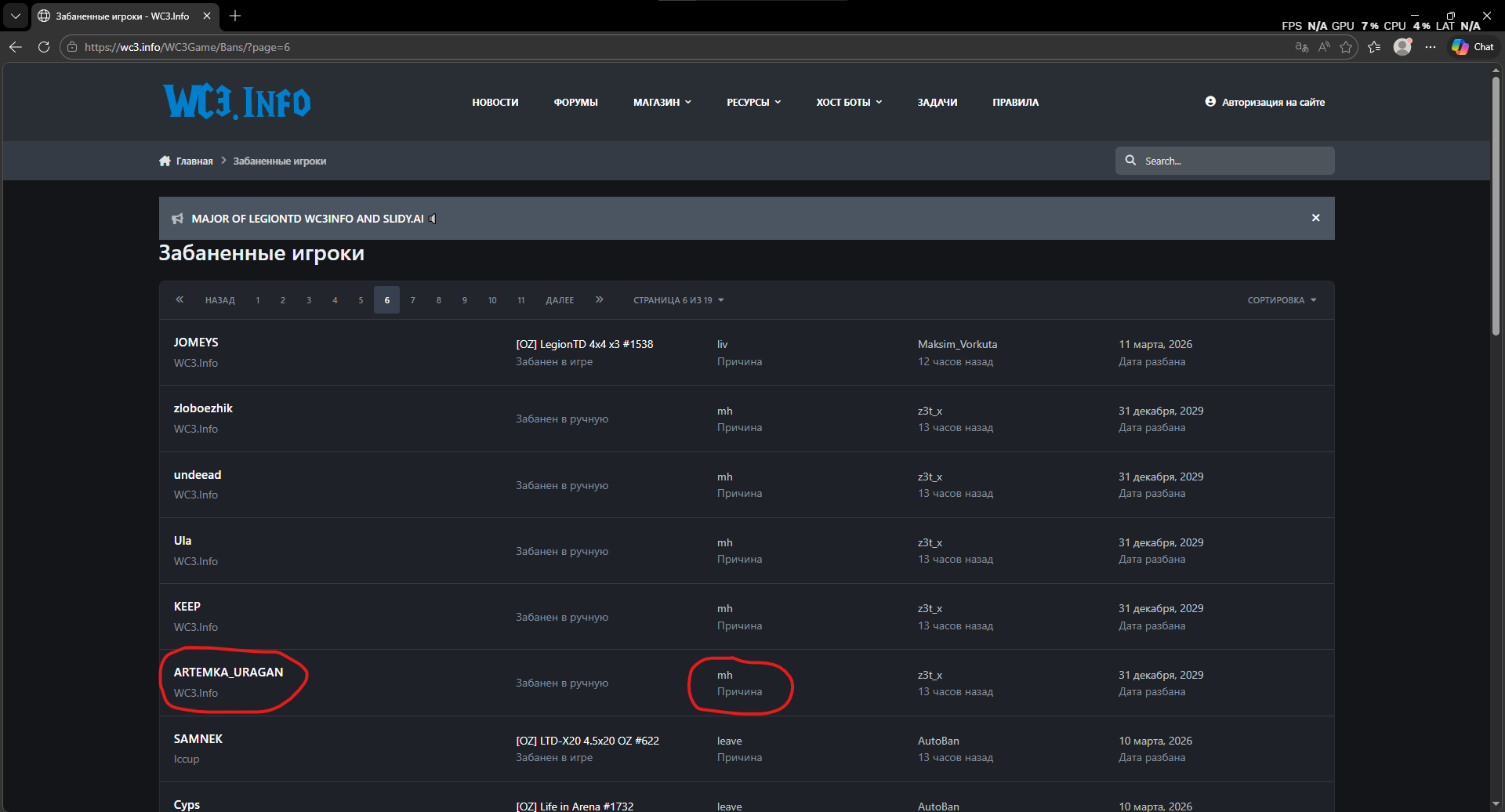The width and height of the screenshot is (1505, 812).
Task: Expand РЕСУРСЫ dropdown menu
Action: pos(753,103)
